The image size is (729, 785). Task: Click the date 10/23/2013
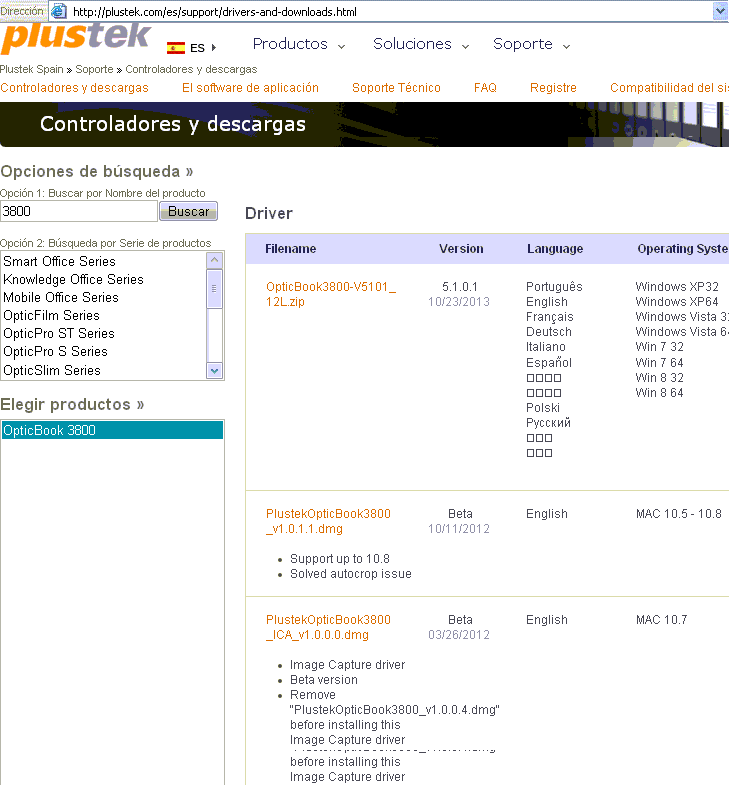pos(459,302)
